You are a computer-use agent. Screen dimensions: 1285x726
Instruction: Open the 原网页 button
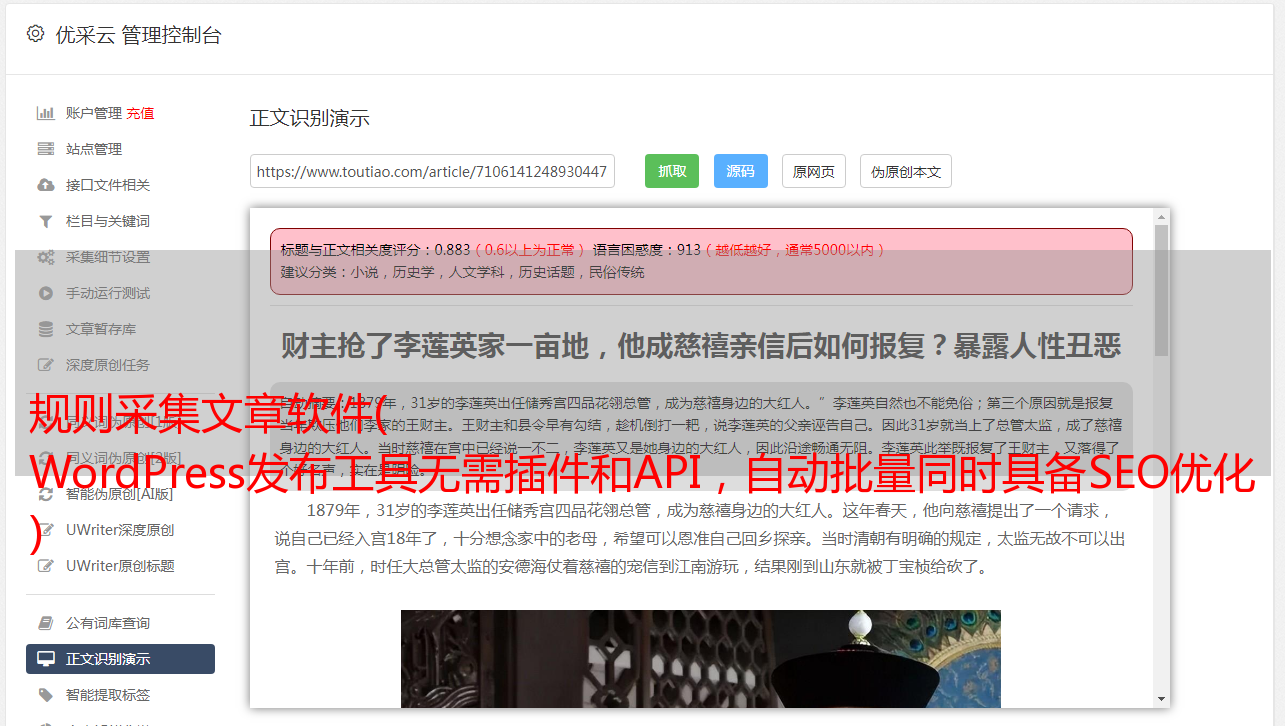pyautogui.click(x=814, y=171)
